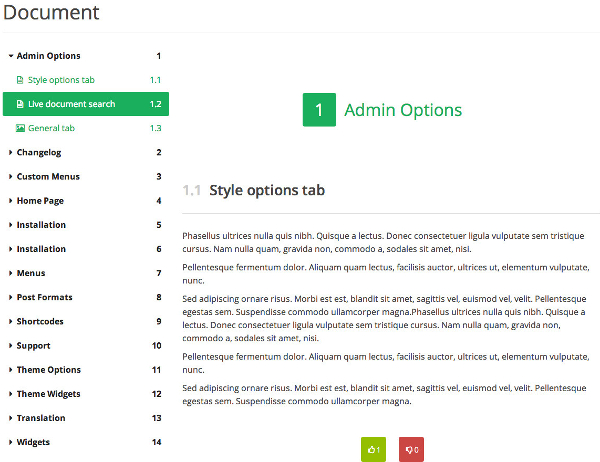600x462 pixels.
Task: Expand the Post Formats section arrow
Action: point(11,297)
